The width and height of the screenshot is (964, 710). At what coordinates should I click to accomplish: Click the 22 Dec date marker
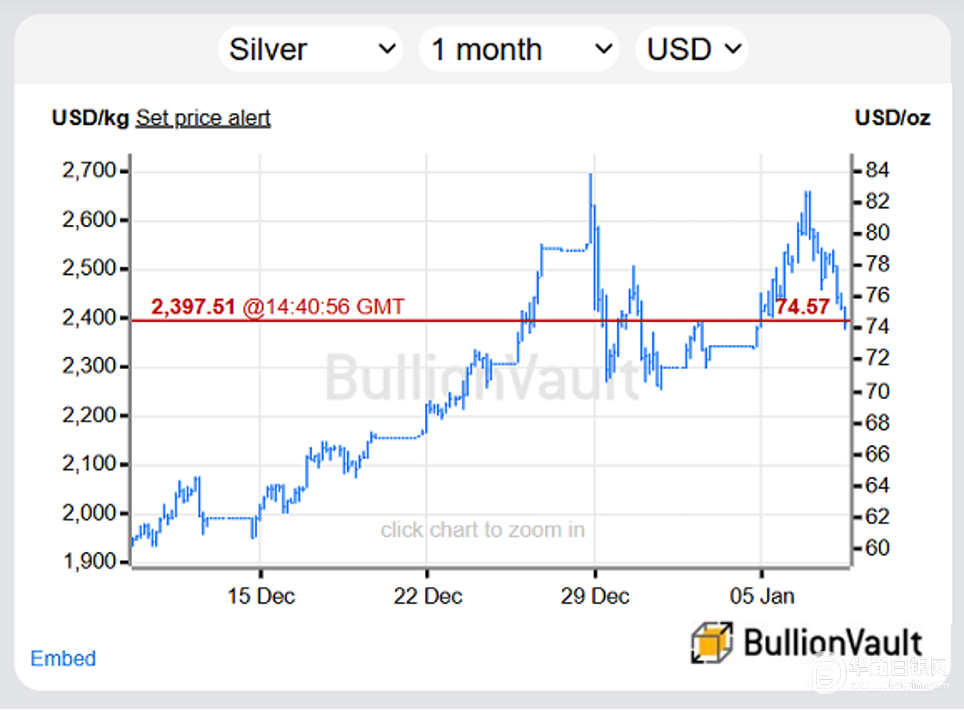pos(428,596)
